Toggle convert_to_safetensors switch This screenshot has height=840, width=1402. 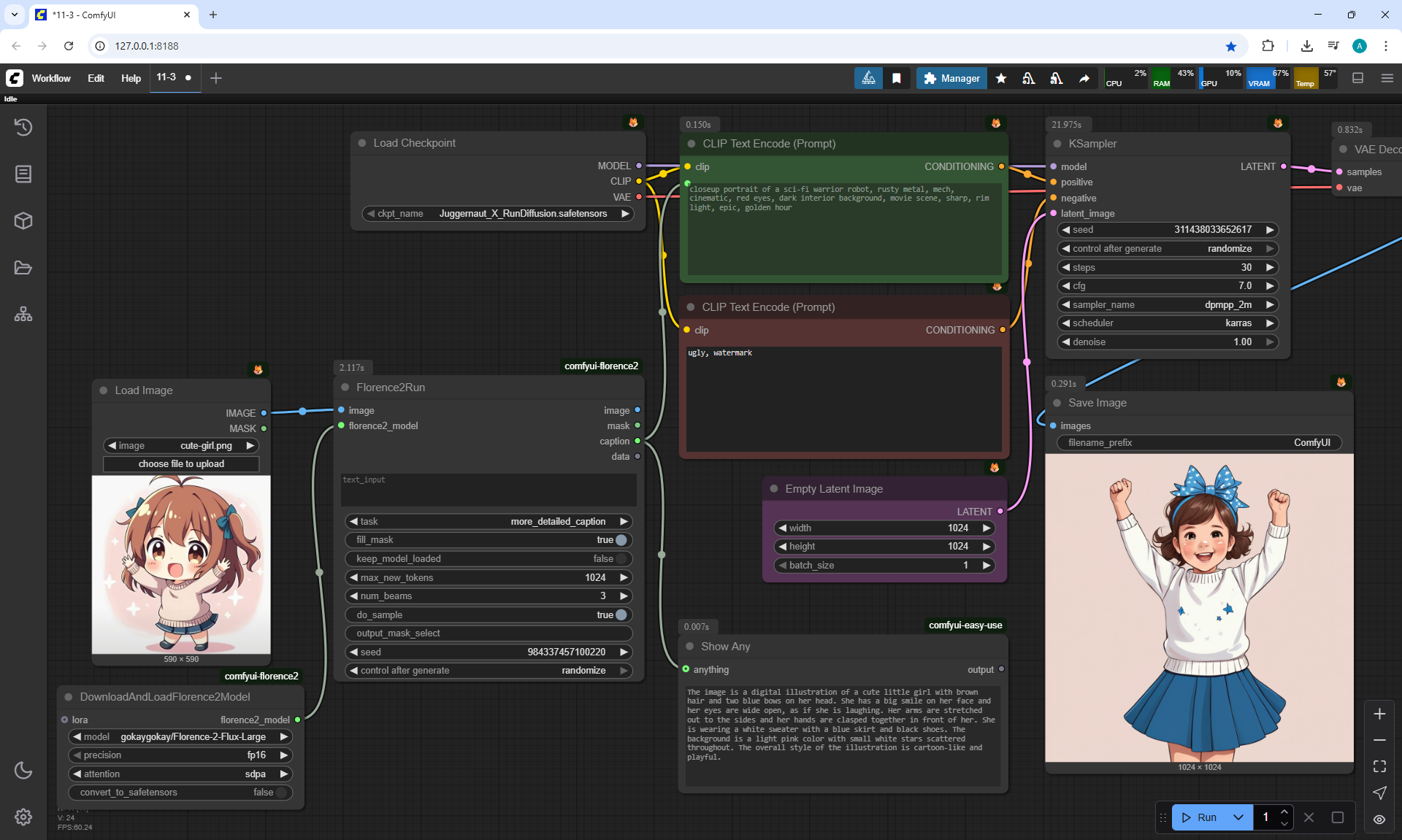coord(281,793)
